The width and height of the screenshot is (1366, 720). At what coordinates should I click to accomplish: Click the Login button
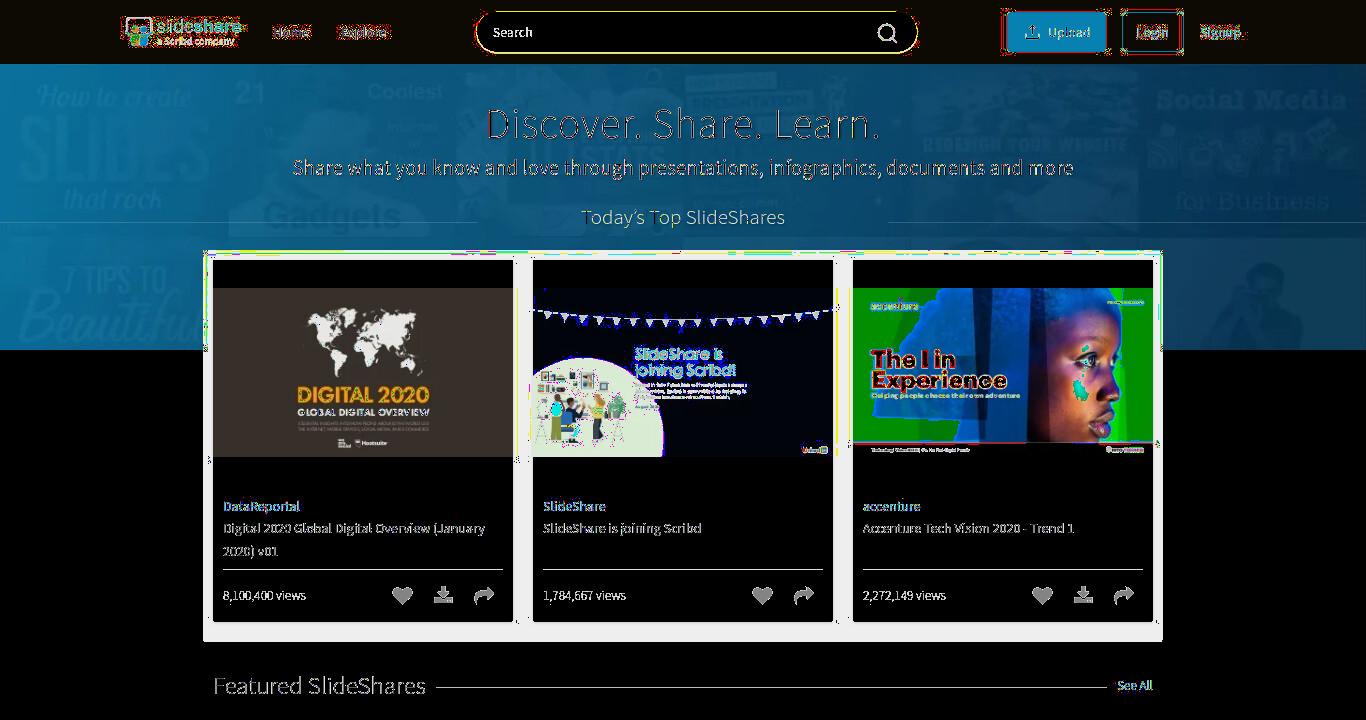1152,32
